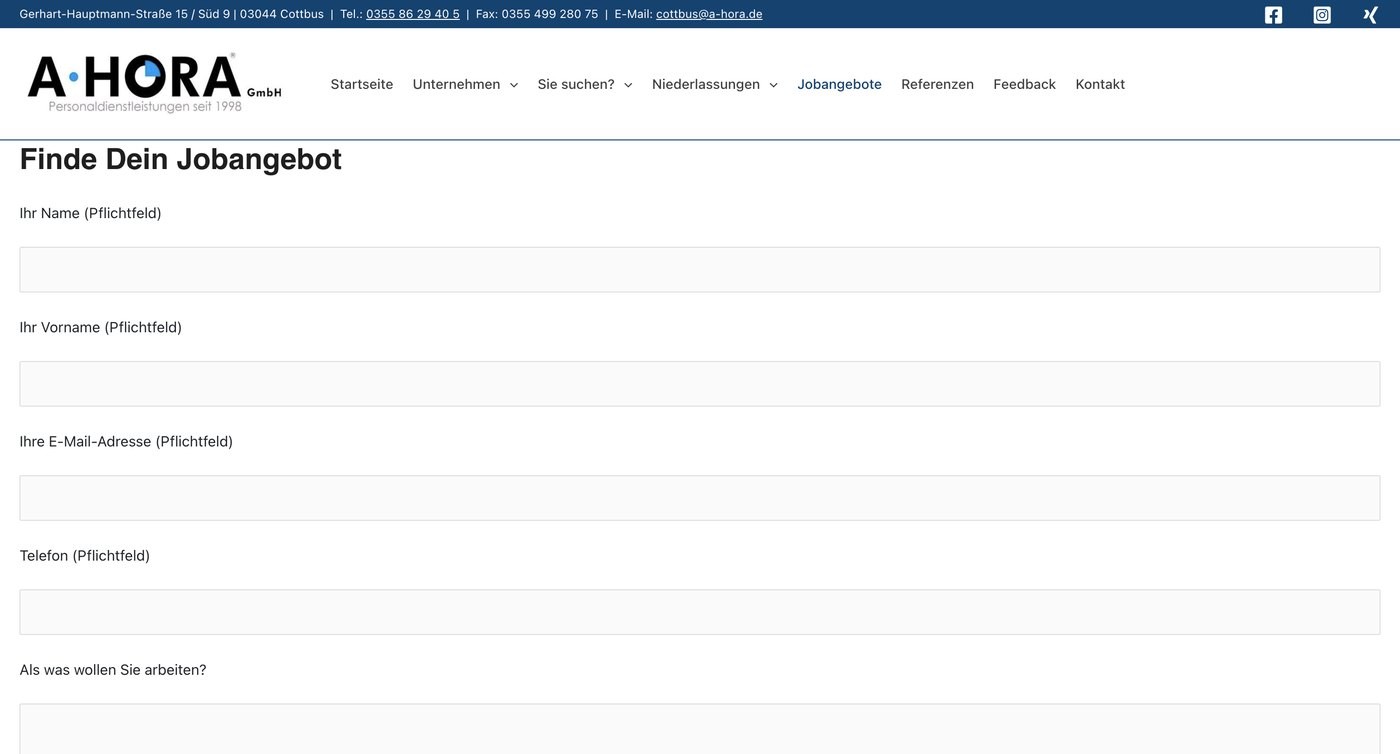Focus the Ihr Name input field
The image size is (1400, 754).
(x=700, y=270)
